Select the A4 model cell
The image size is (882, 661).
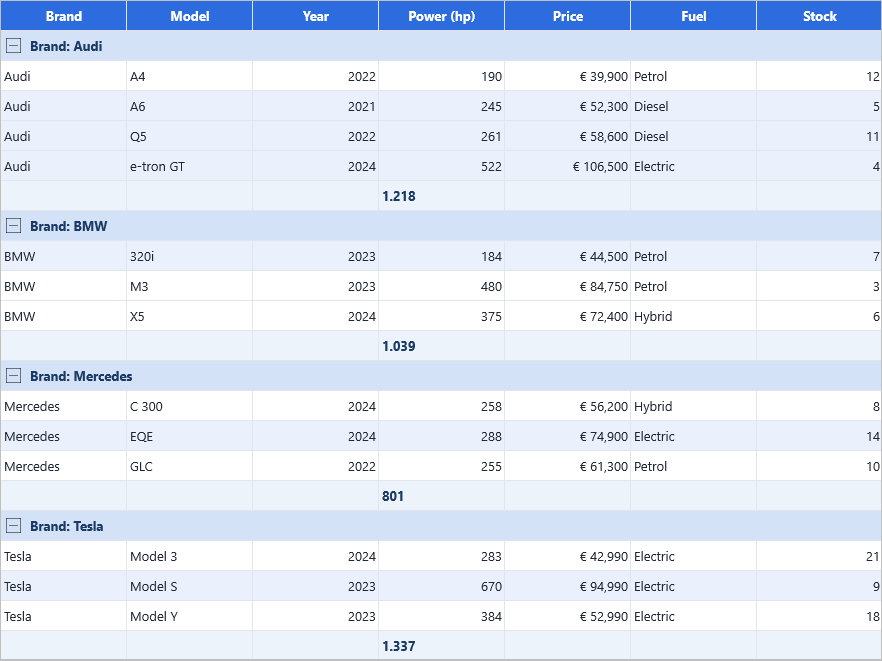[x=190, y=76]
